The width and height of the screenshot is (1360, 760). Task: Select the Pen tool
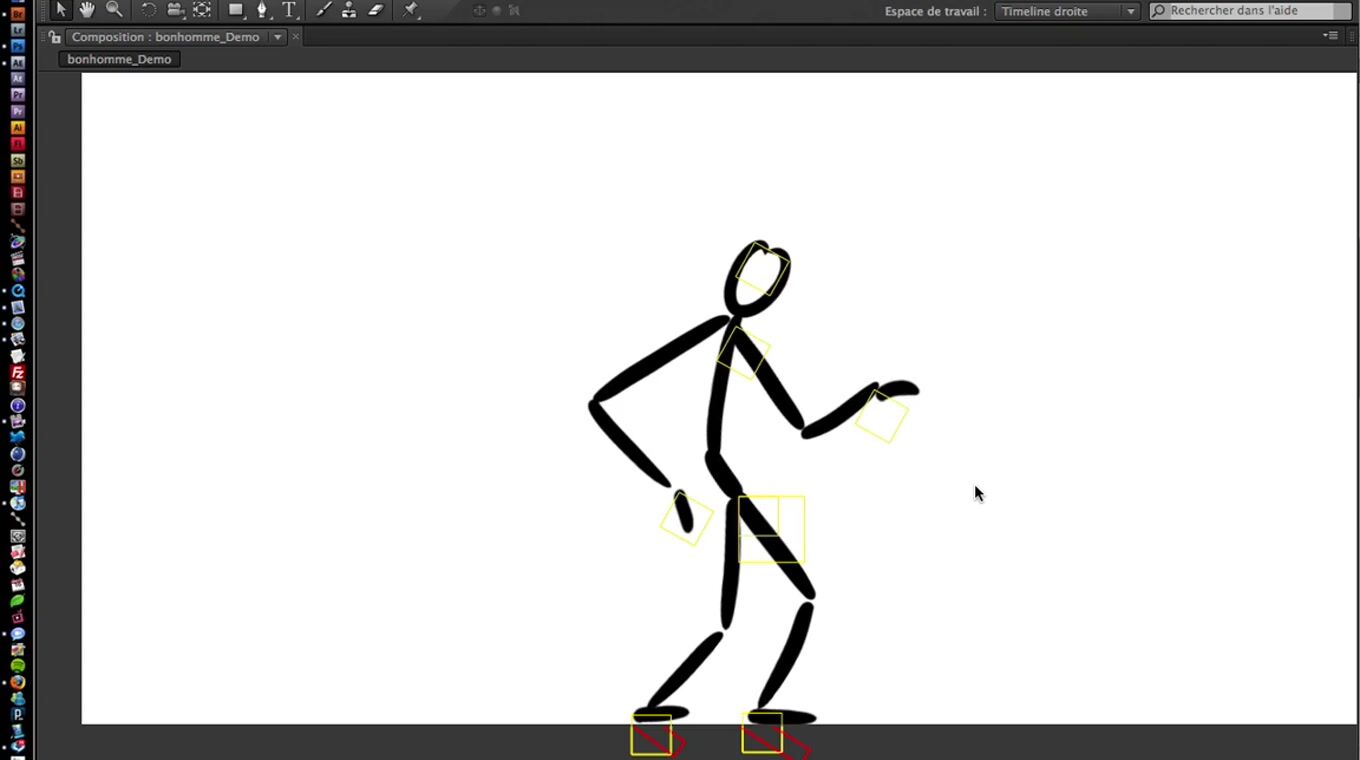pyautogui.click(x=262, y=10)
